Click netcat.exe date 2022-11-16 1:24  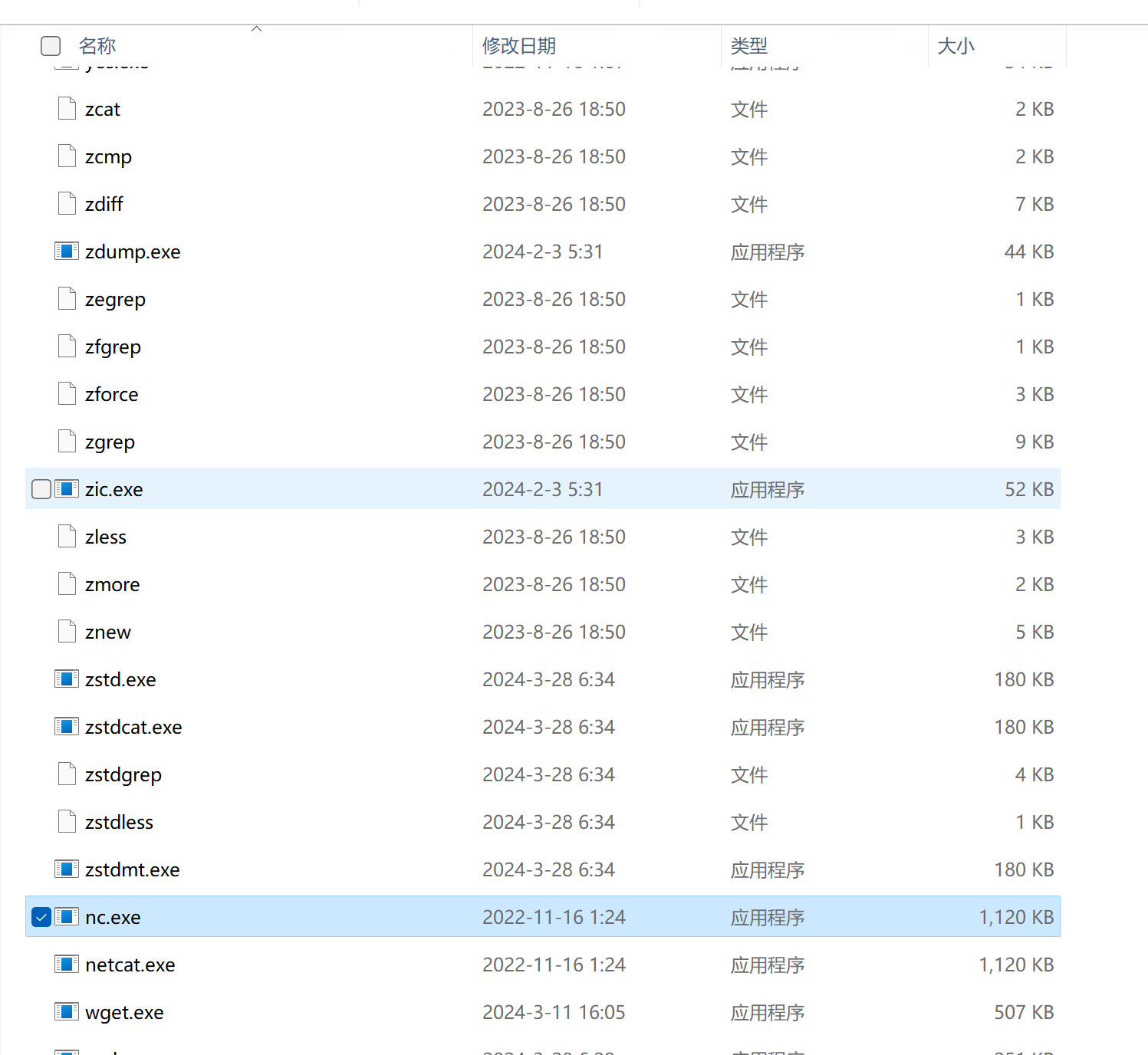[x=554, y=965]
